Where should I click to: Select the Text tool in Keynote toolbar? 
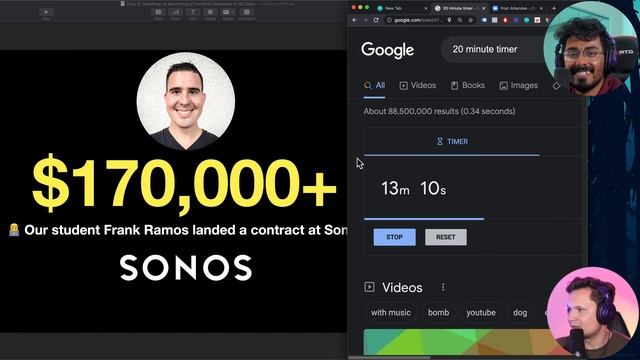[193, 13]
